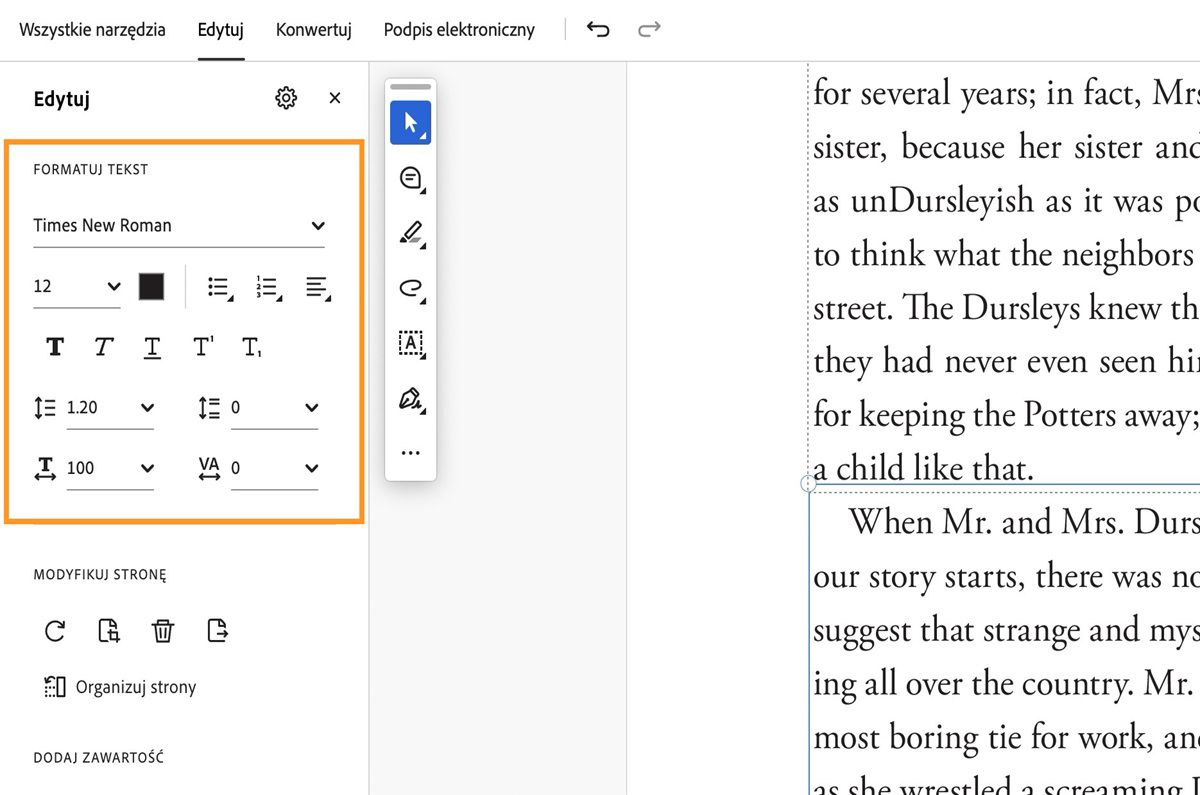Open the bulleted list options

[219, 287]
